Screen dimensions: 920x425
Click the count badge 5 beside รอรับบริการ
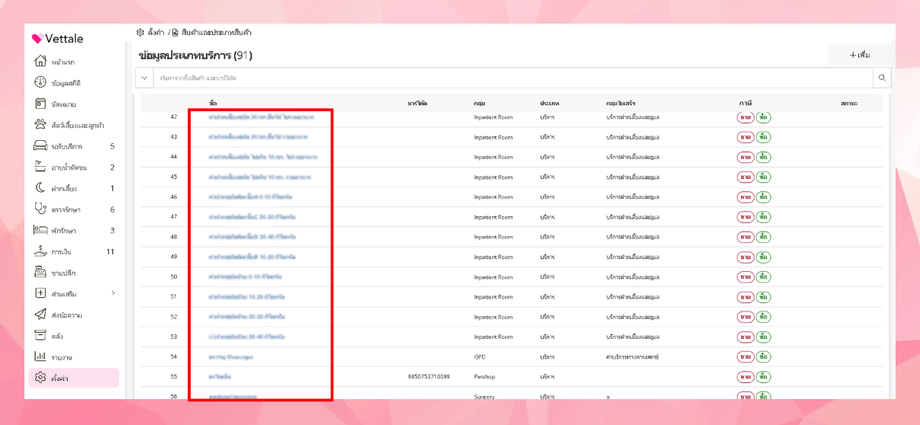point(113,146)
